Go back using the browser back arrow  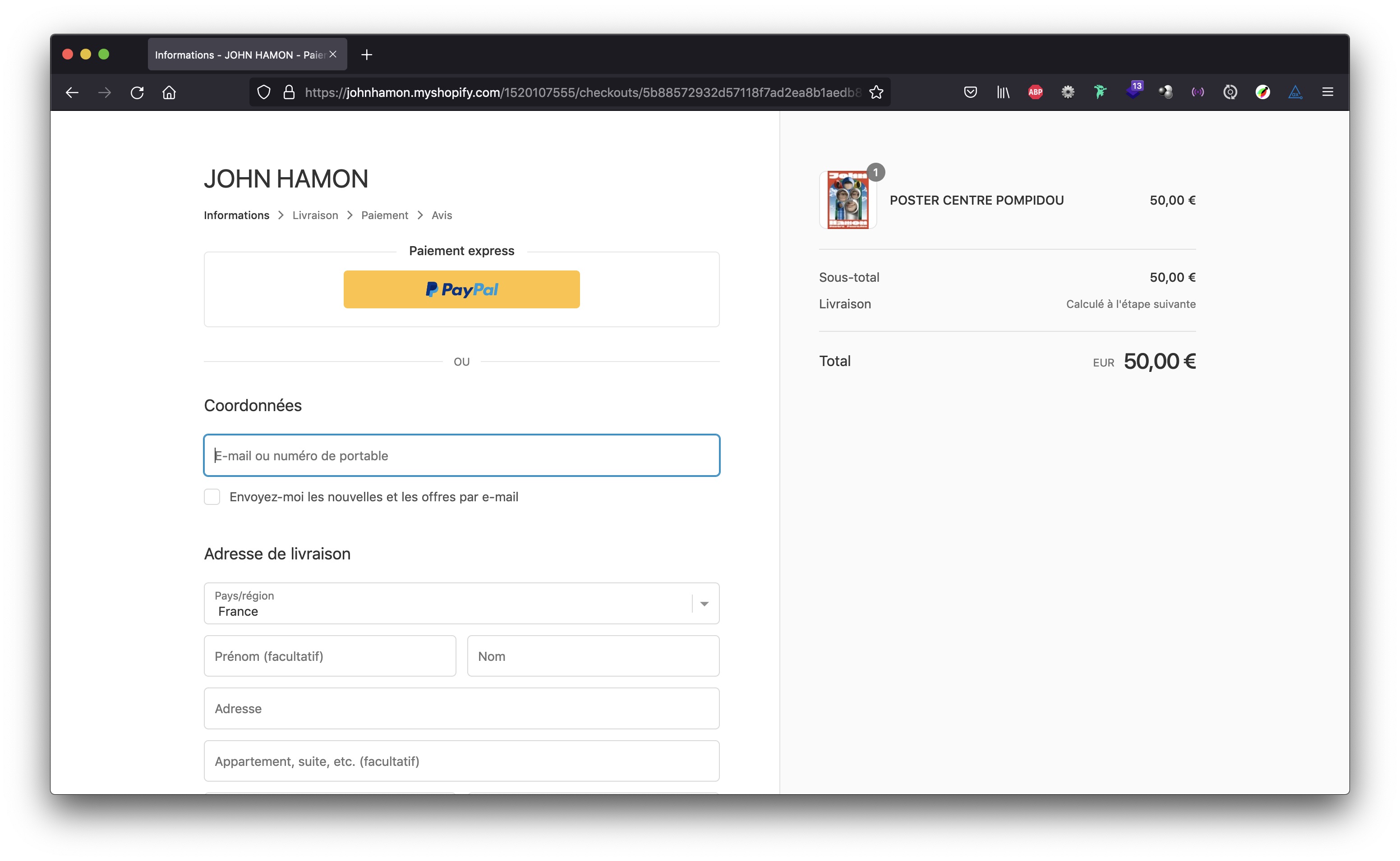tap(72, 92)
